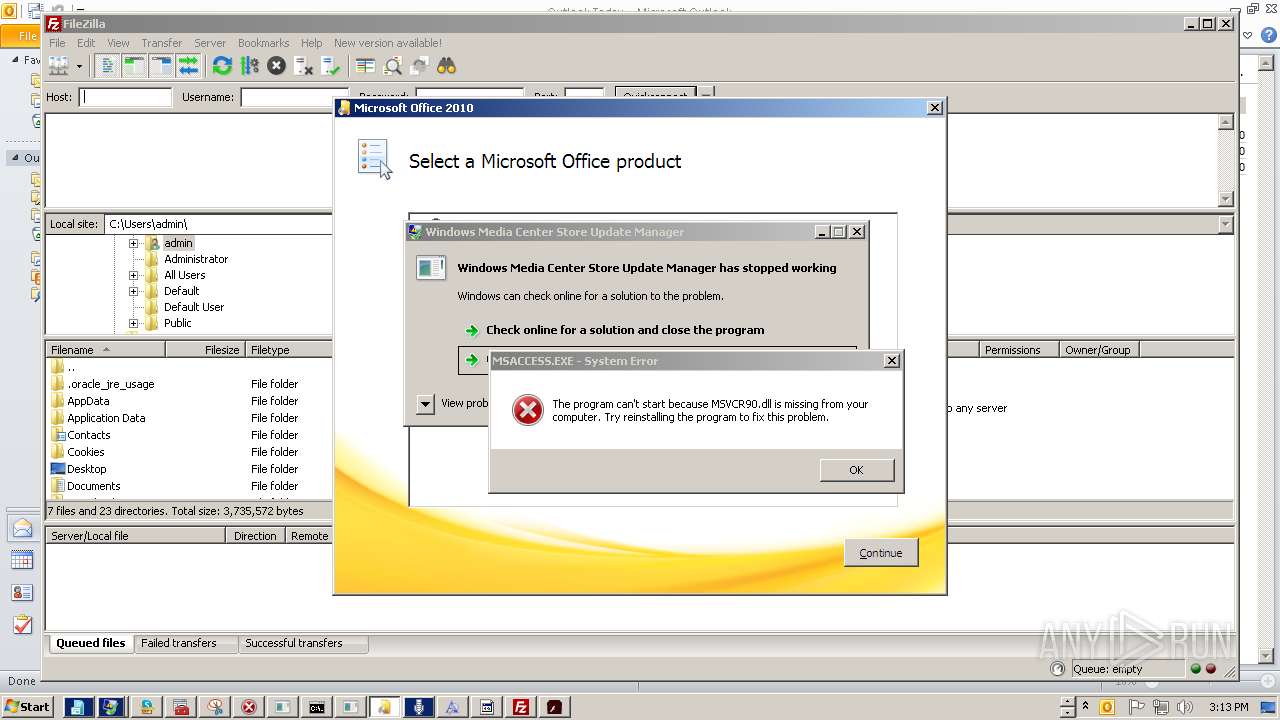
Task: Click Continue in Microsoft Office 2010 dialog
Action: pos(881,553)
